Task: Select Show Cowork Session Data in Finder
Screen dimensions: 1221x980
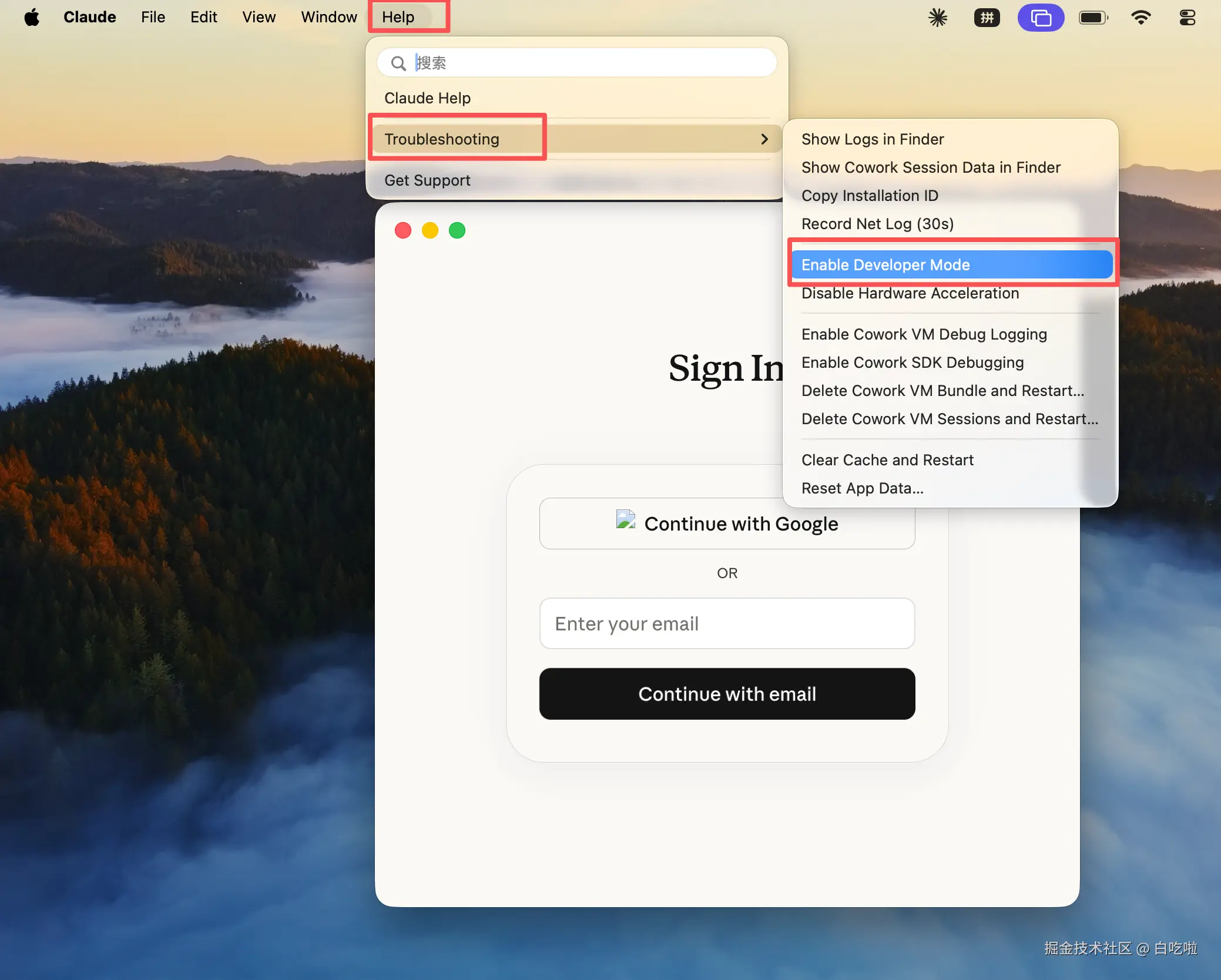Action: coord(951,167)
